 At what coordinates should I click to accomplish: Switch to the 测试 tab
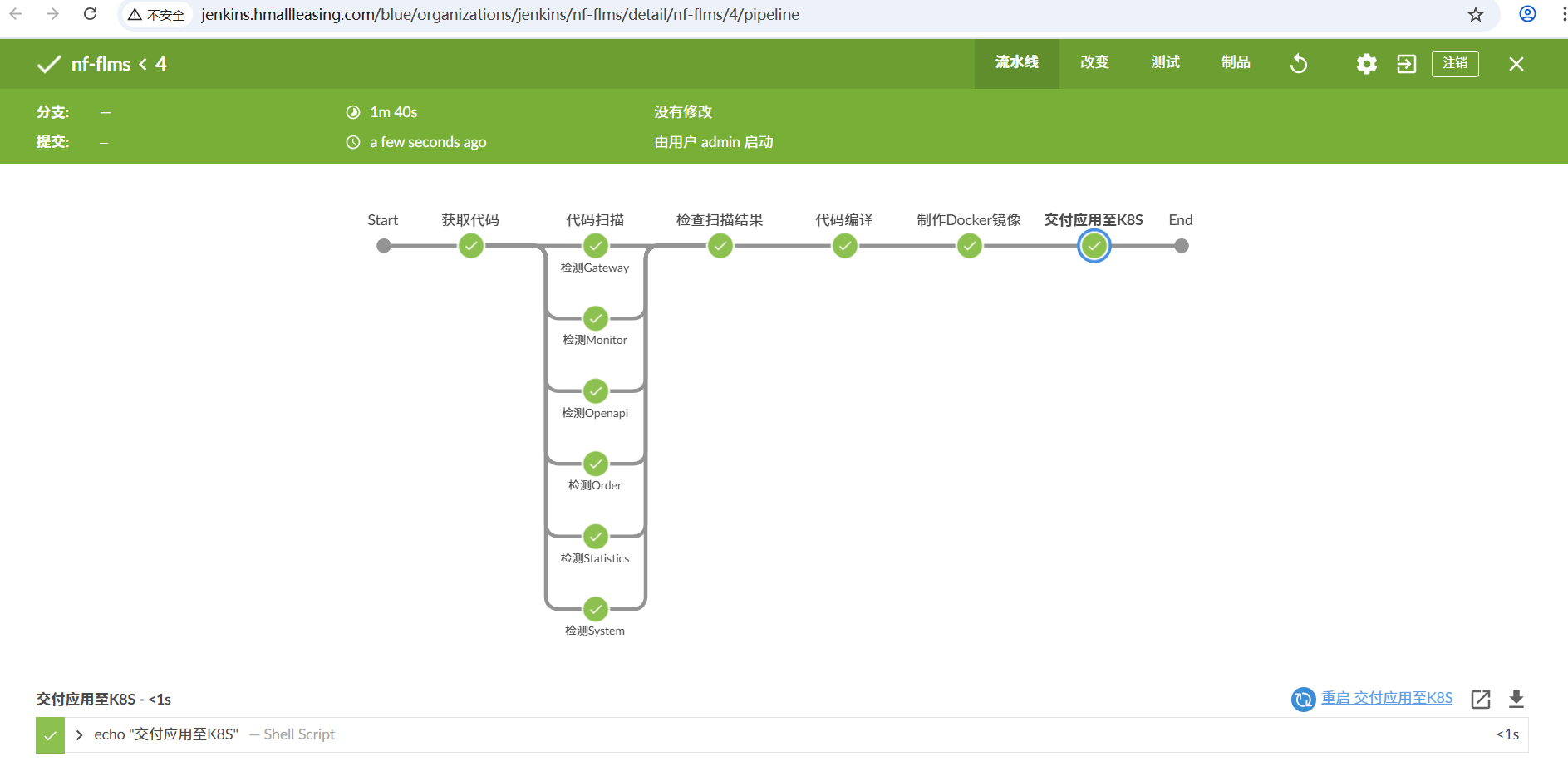[x=1165, y=63]
